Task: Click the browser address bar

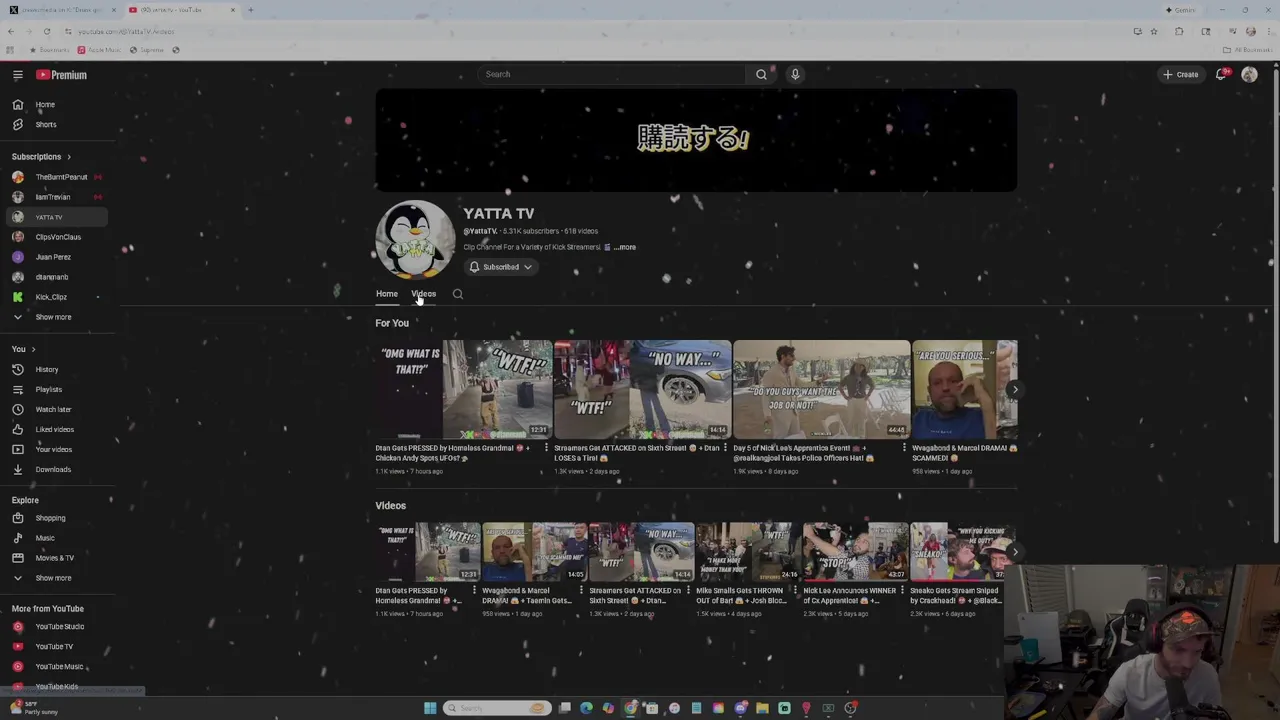Action: (600, 31)
